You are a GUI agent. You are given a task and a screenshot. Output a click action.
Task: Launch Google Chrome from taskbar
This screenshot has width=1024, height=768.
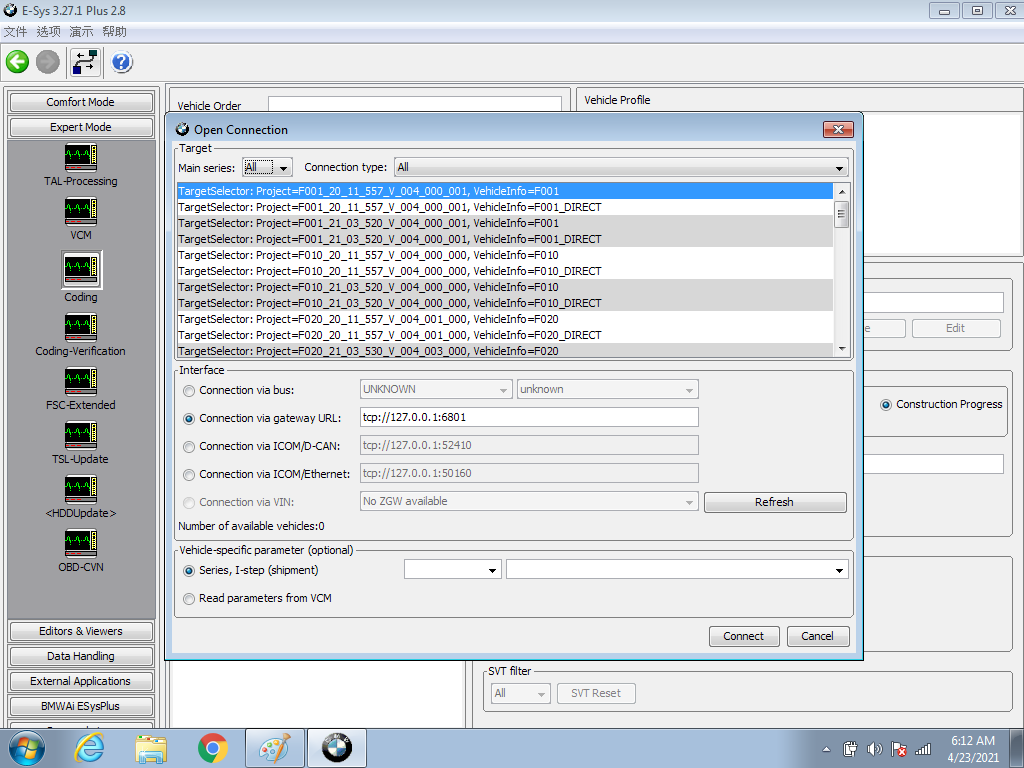click(213, 748)
